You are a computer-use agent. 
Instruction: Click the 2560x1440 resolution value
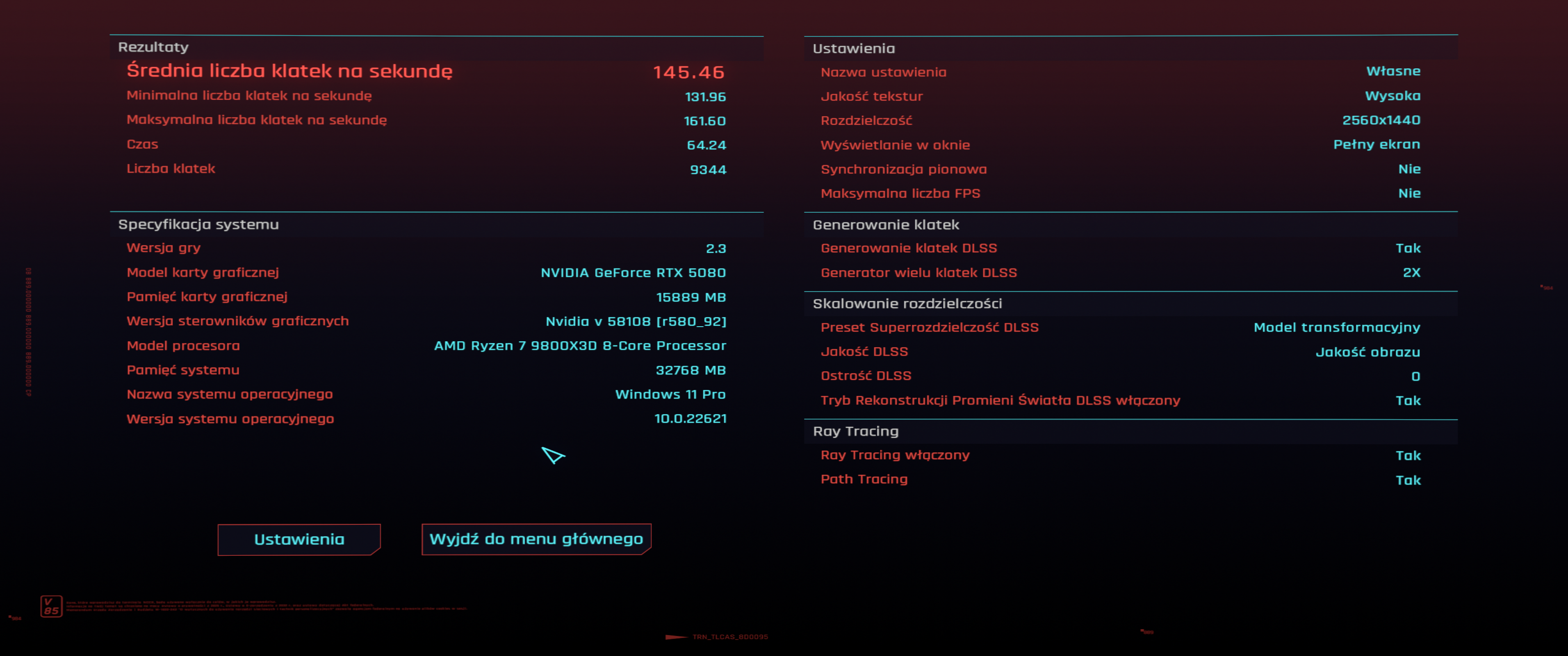(1381, 120)
